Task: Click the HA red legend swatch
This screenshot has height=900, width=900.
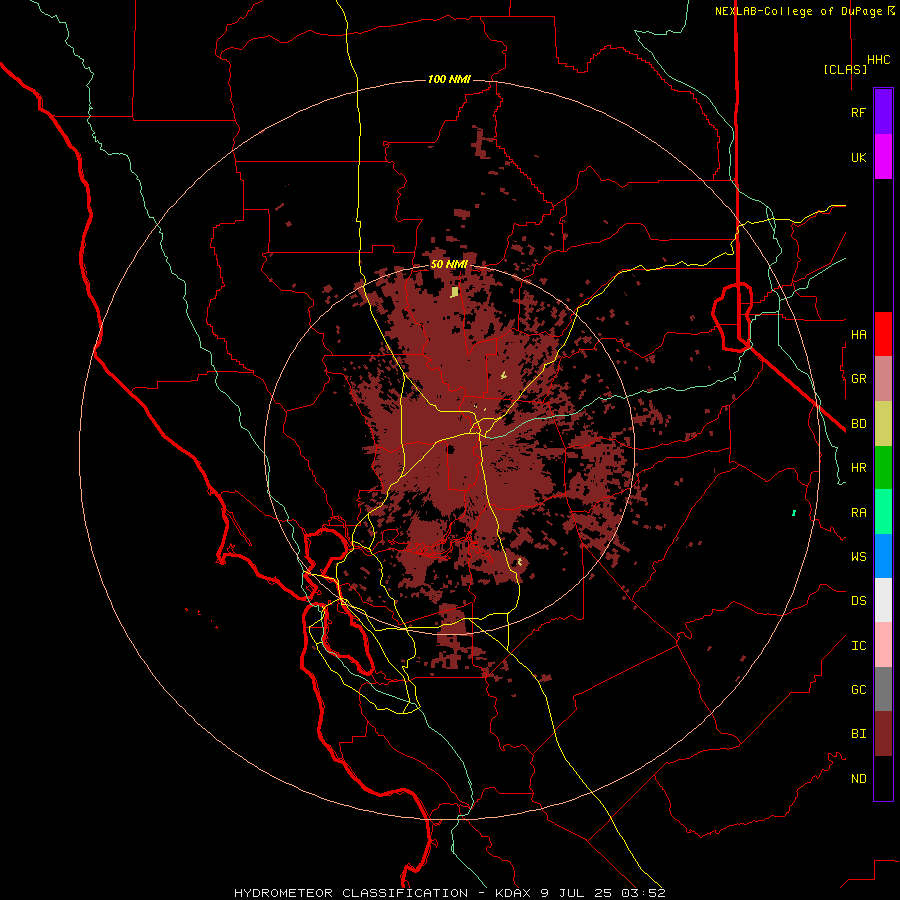Action: (883, 334)
